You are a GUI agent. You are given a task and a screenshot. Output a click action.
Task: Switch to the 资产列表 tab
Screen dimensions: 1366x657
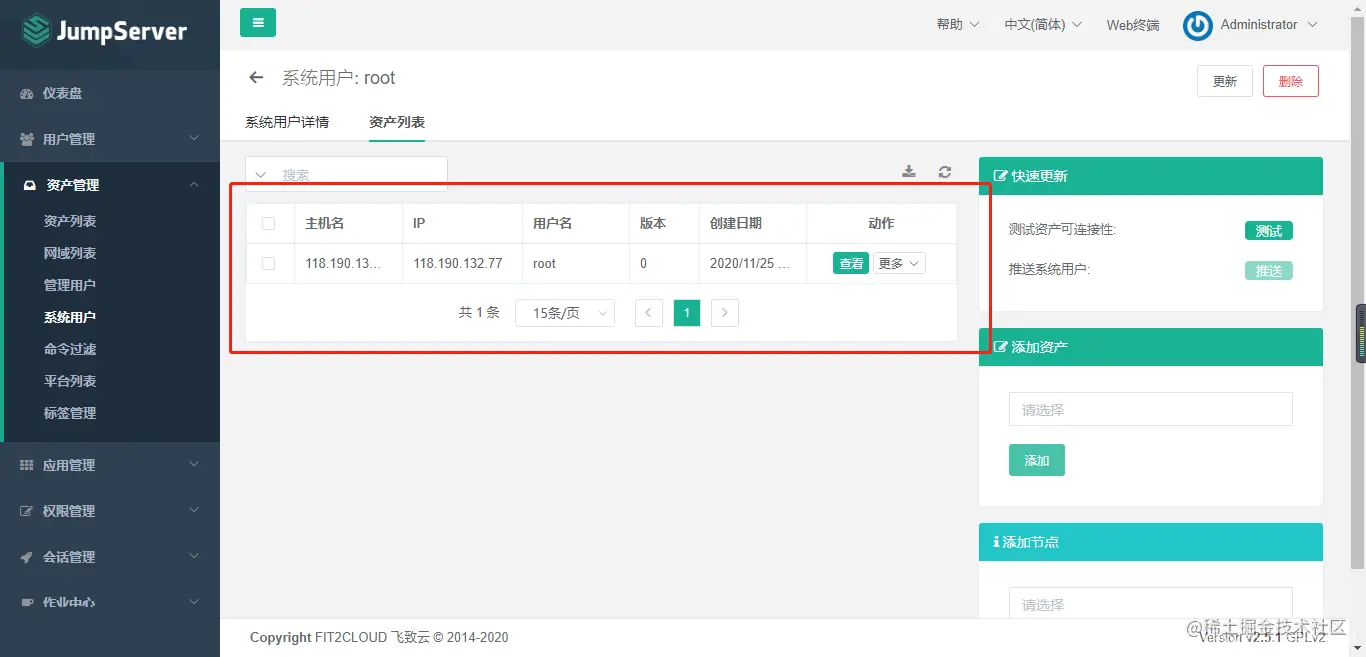pos(397,121)
